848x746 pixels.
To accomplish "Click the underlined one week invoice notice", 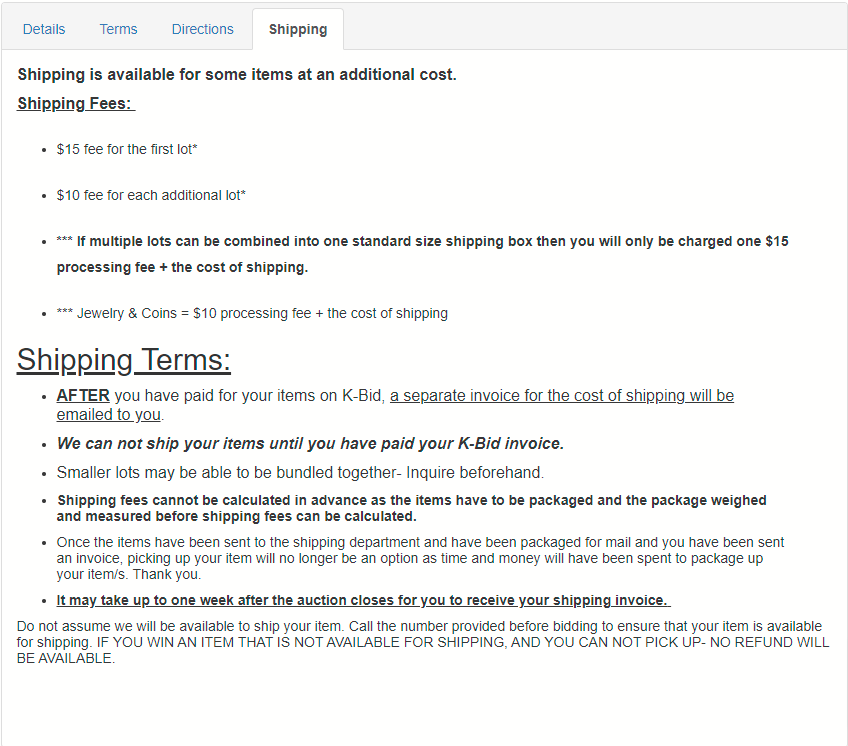I will [362, 600].
